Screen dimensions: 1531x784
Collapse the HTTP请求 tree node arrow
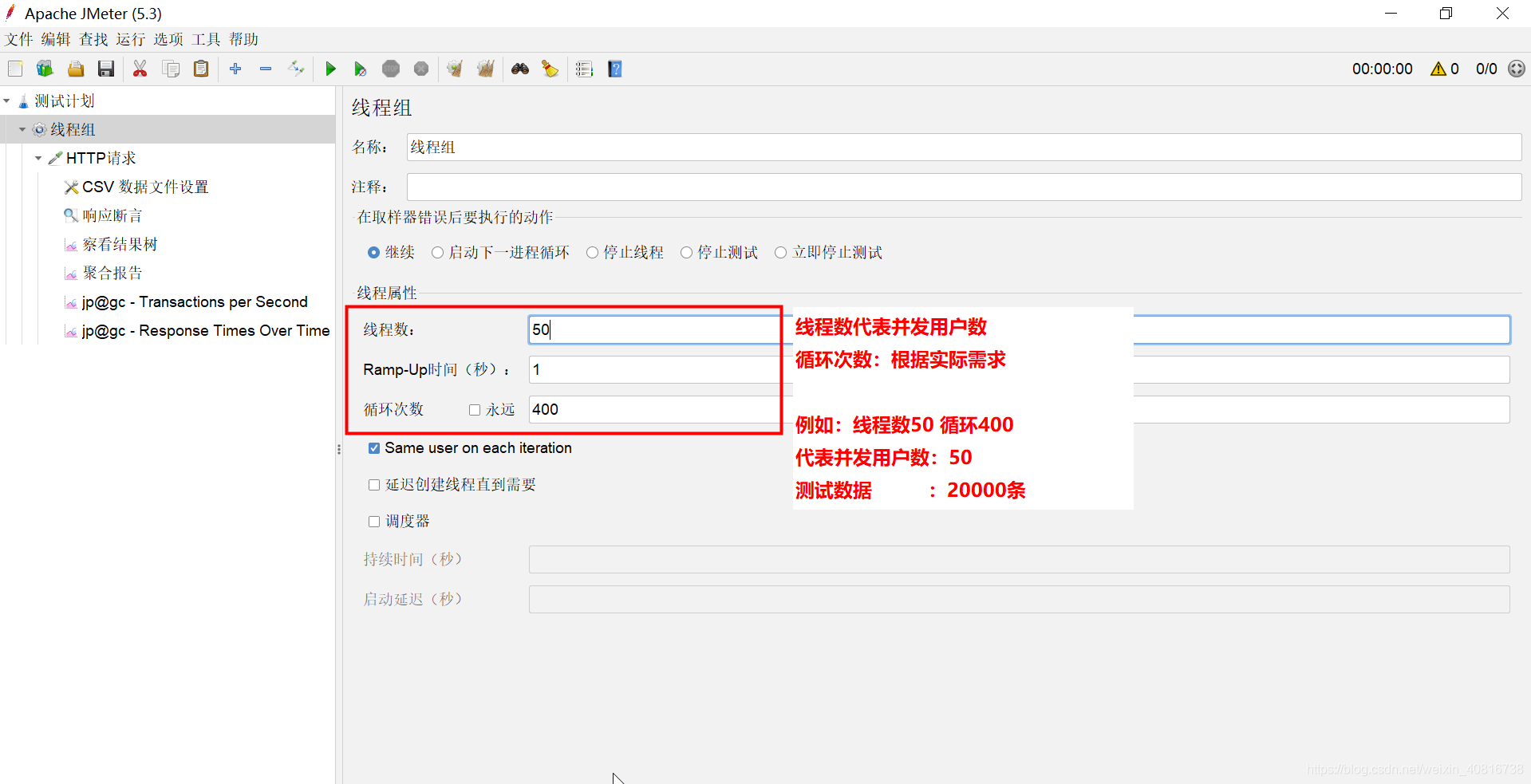[38, 159]
